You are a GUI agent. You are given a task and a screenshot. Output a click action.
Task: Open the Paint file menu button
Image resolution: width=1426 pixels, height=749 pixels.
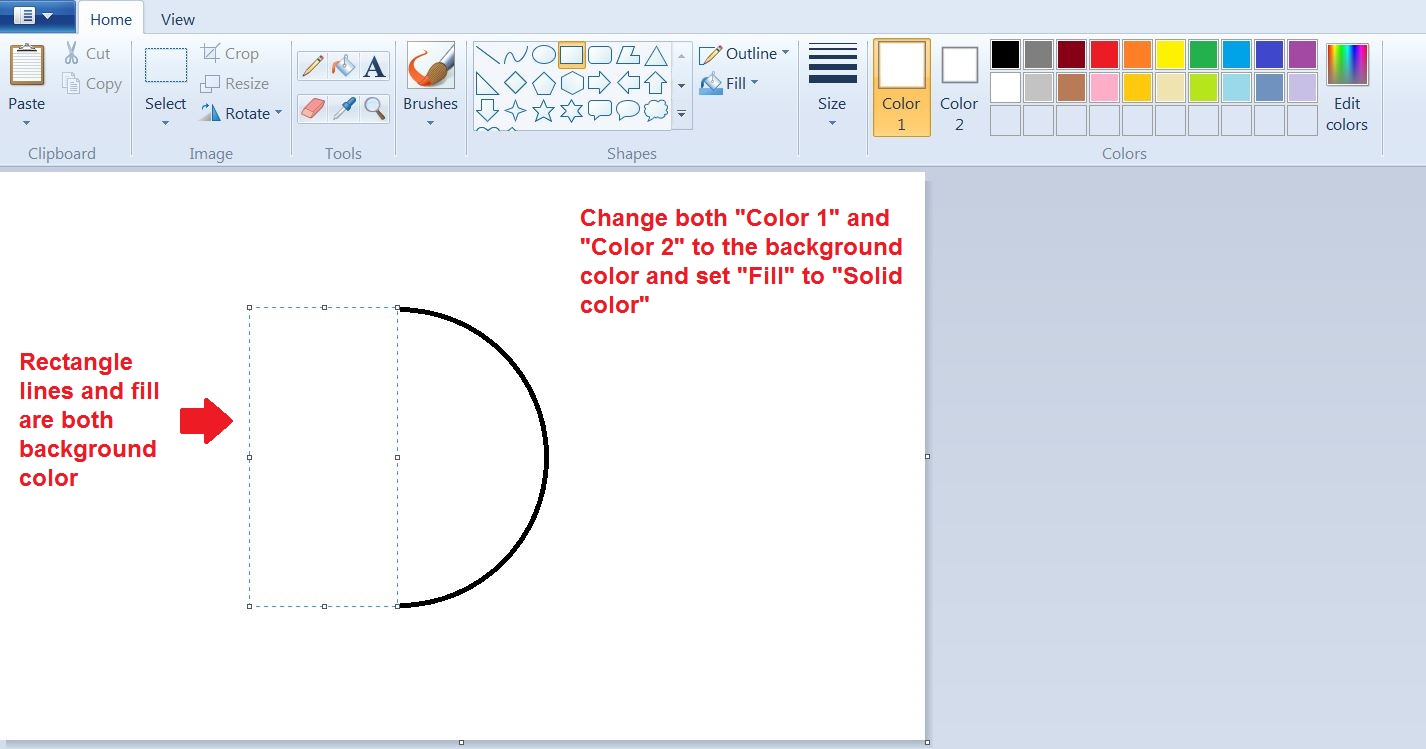click(x=37, y=16)
